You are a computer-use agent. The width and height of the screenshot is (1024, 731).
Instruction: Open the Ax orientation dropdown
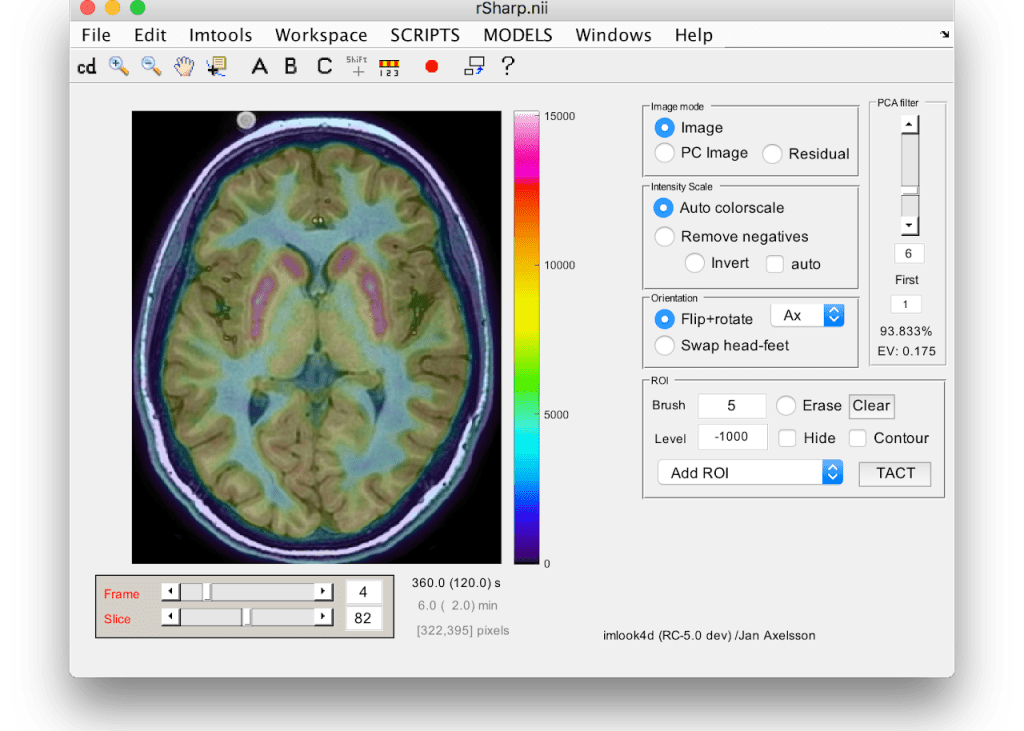[807, 315]
